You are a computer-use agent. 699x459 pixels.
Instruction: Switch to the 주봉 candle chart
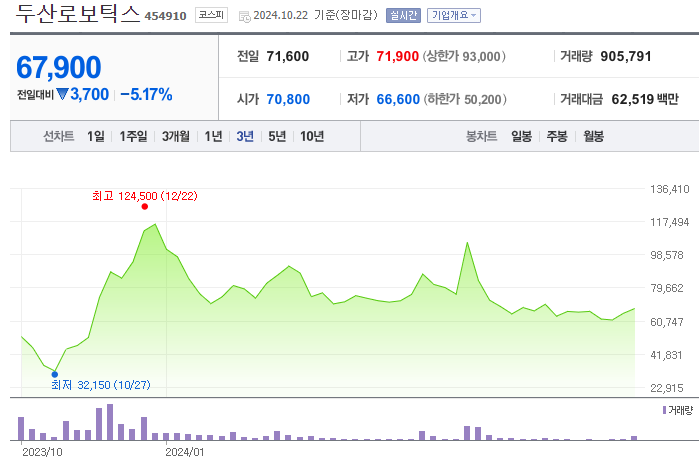[x=557, y=136]
